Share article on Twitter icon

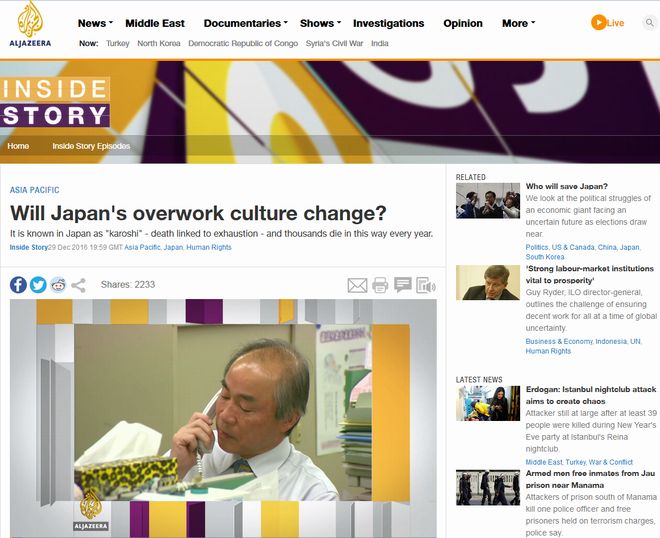pos(38,285)
